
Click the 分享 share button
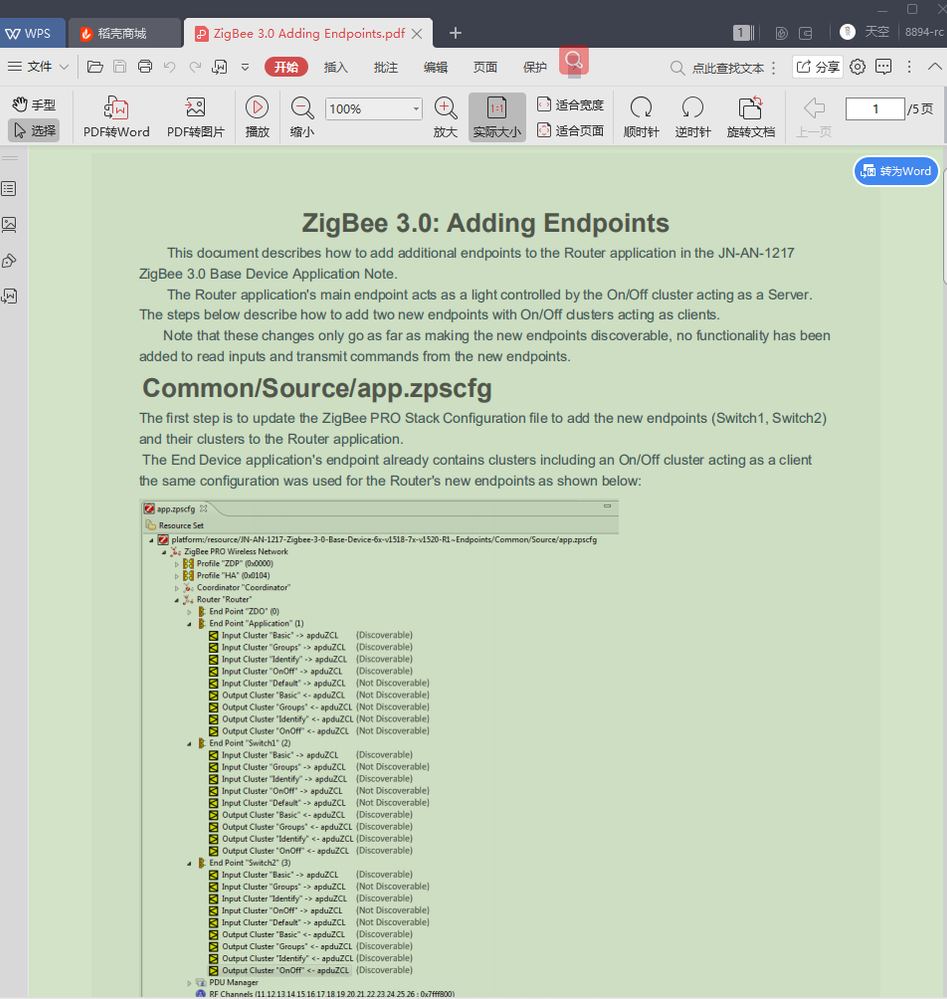point(818,67)
